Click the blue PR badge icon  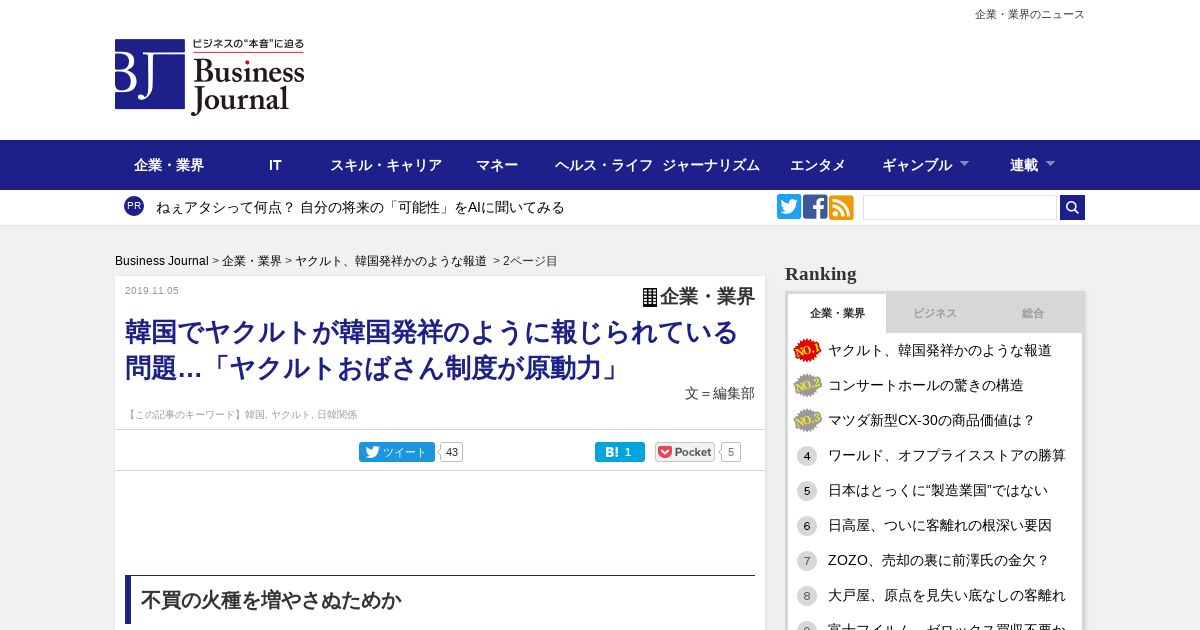tap(134, 206)
